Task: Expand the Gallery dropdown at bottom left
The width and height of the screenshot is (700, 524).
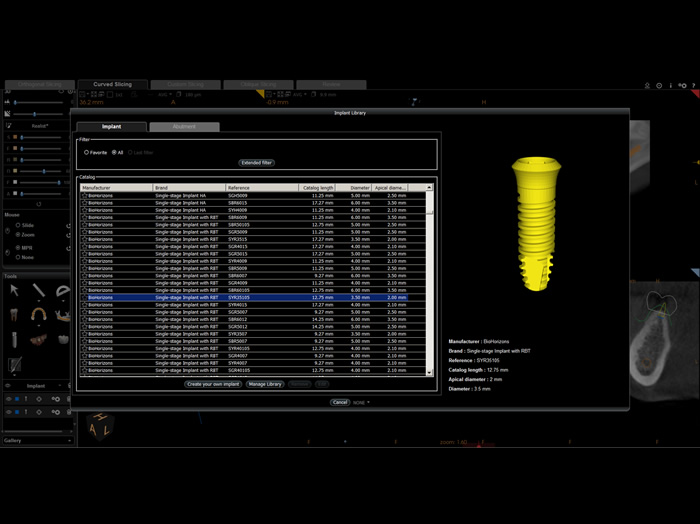Action: pos(38,441)
